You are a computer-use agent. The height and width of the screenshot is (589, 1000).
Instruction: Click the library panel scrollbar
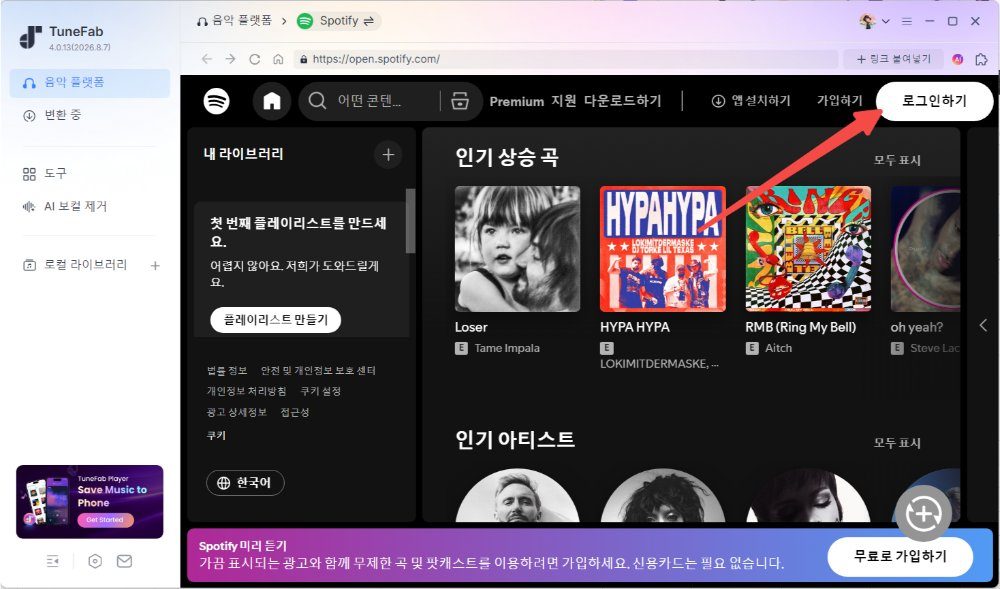[x=410, y=221]
